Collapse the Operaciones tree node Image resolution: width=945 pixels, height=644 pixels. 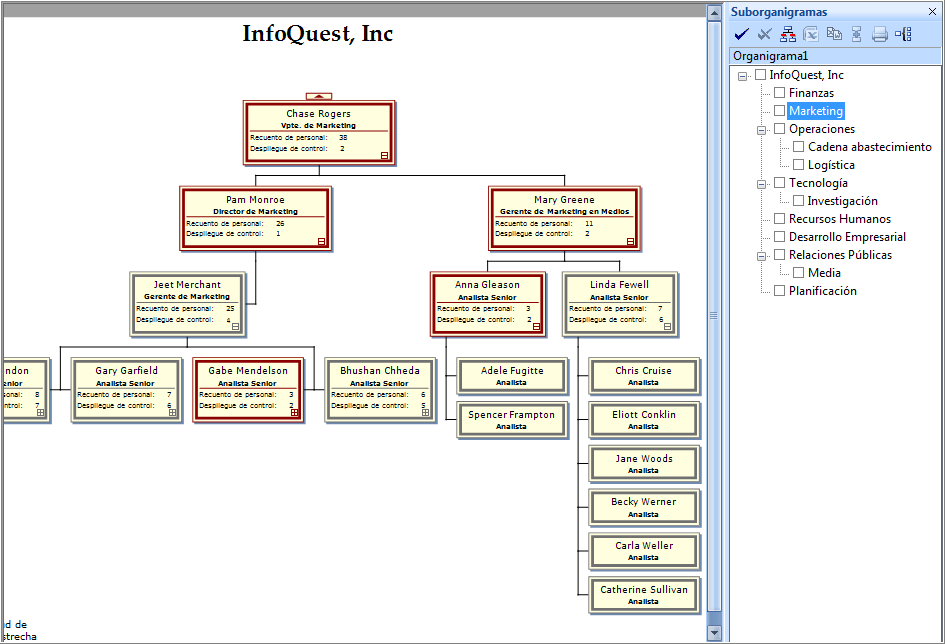[761, 130]
